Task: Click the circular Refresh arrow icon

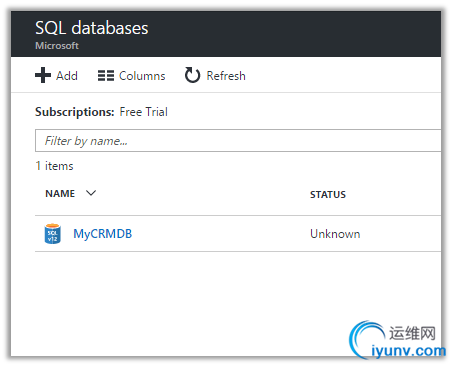Action: tap(192, 75)
